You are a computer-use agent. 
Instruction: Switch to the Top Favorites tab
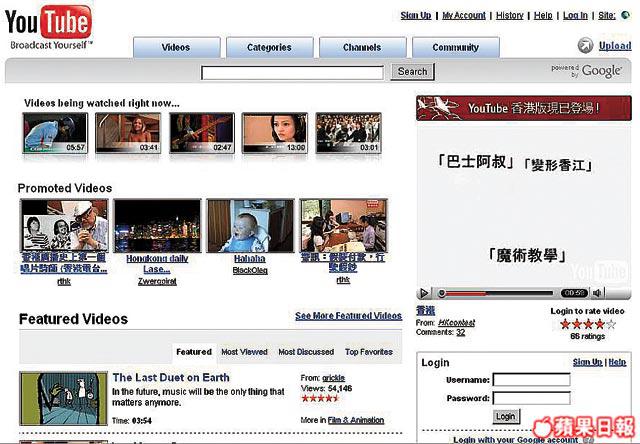369,352
